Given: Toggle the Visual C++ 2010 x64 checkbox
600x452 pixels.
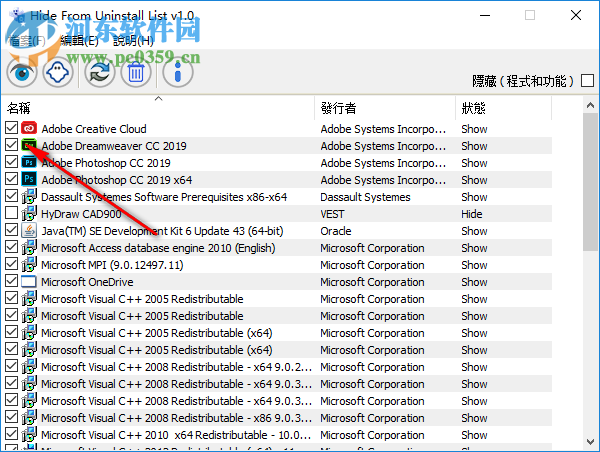Looking at the screenshot, I should [x=12, y=434].
